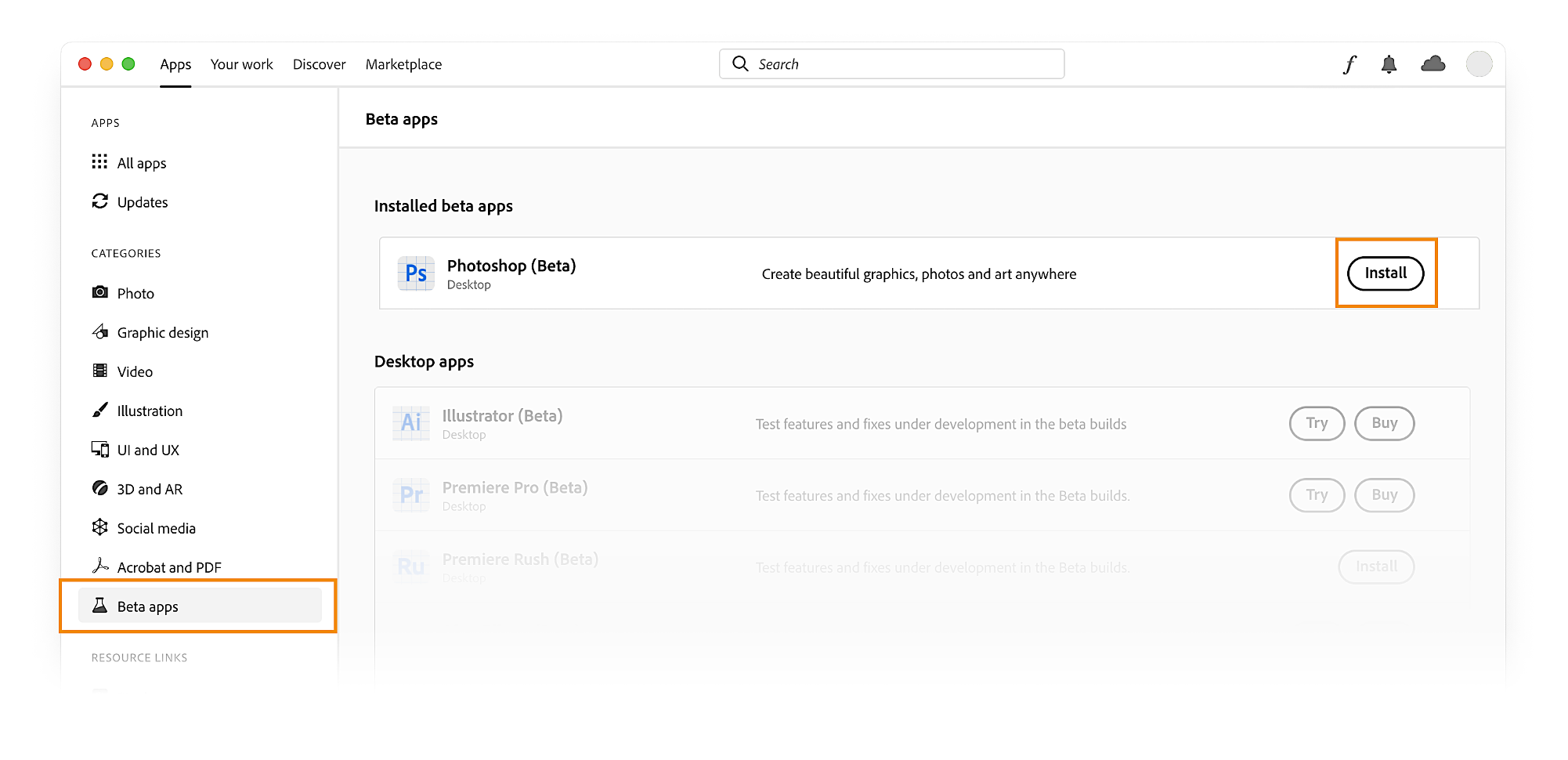The width and height of the screenshot is (1568, 760).
Task: Open notifications bell icon
Action: (1389, 64)
